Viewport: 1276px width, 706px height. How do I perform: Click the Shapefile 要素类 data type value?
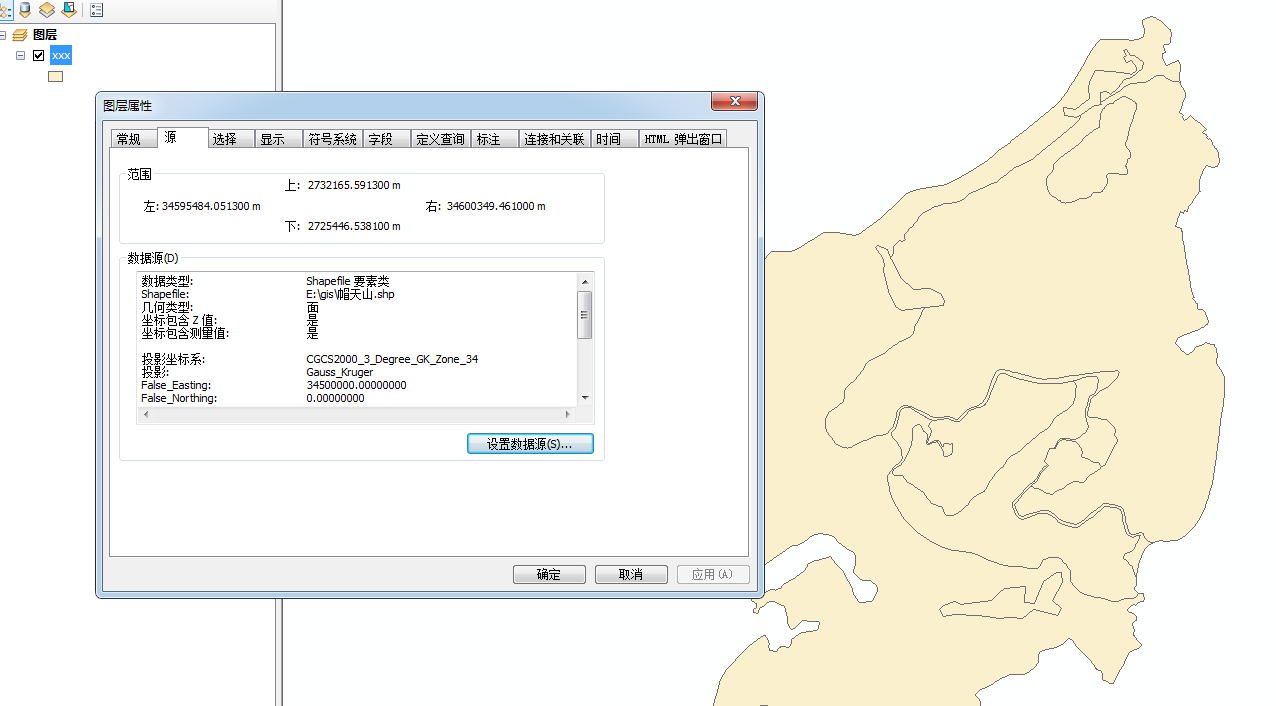point(348,282)
